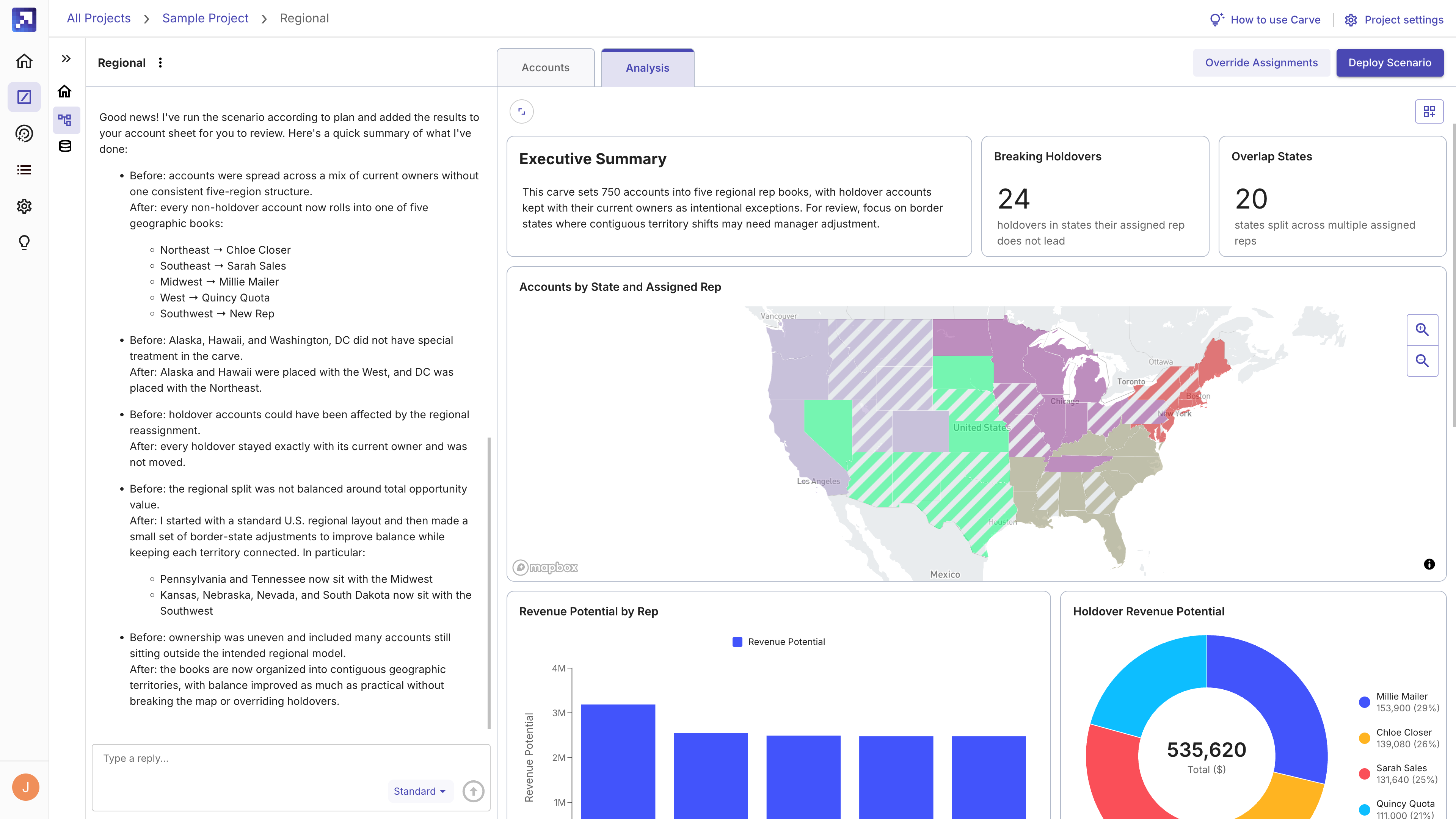Click the Carve logo icon
This screenshot has height=819, width=1456.
pyautogui.click(x=24, y=19)
